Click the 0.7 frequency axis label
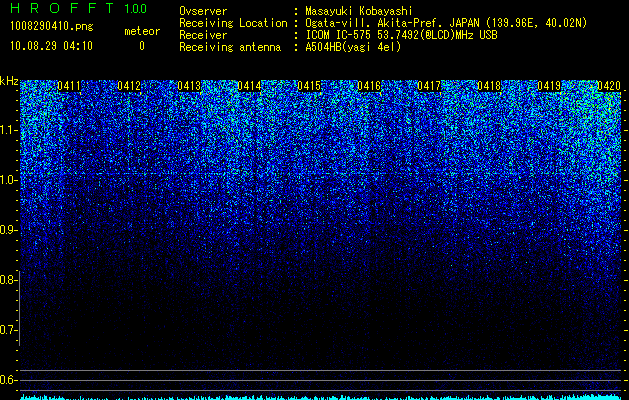This screenshot has height=400, width=629. [x=7, y=330]
